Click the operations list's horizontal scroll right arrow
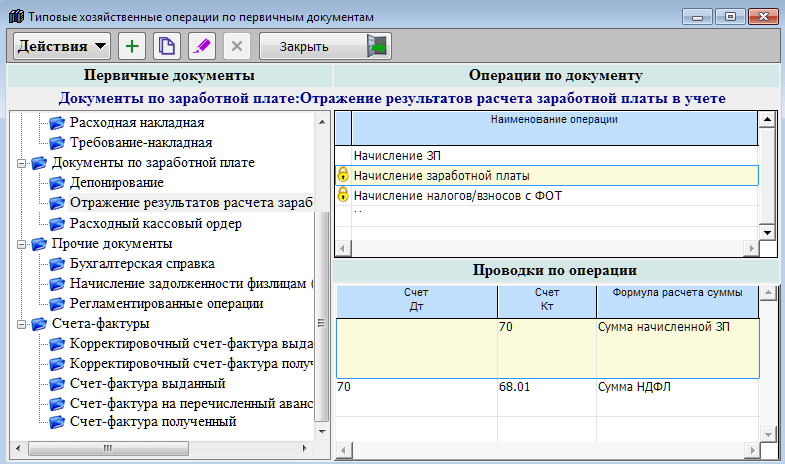785x464 pixels. (751, 248)
